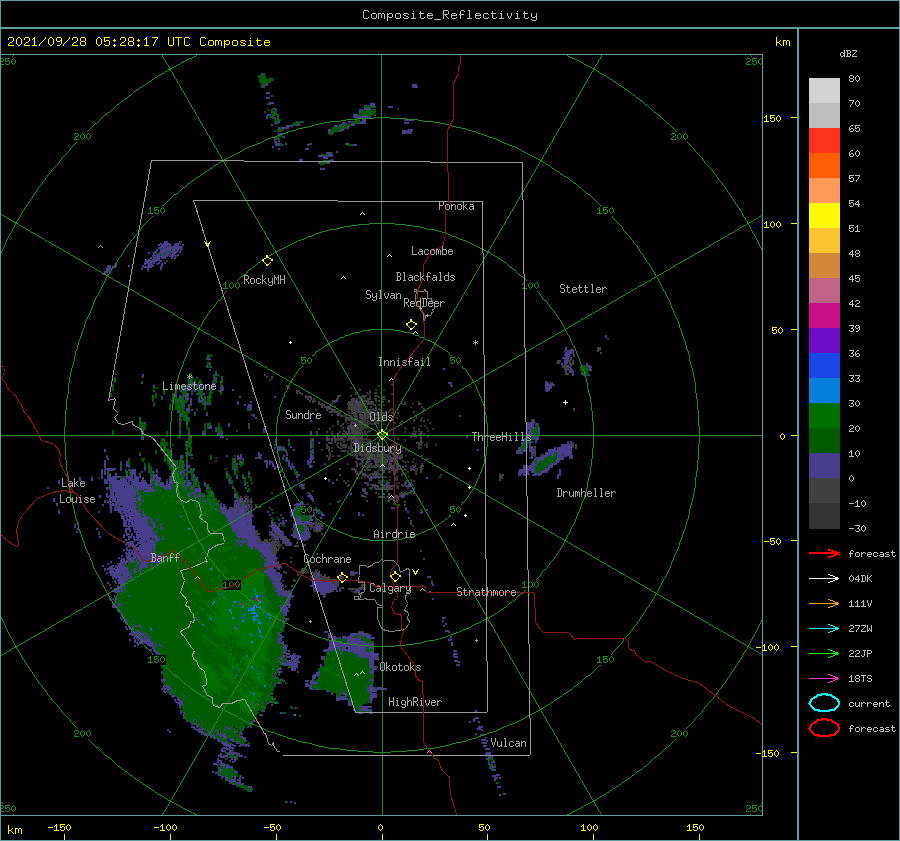Click the Lake Louise label

(77, 491)
